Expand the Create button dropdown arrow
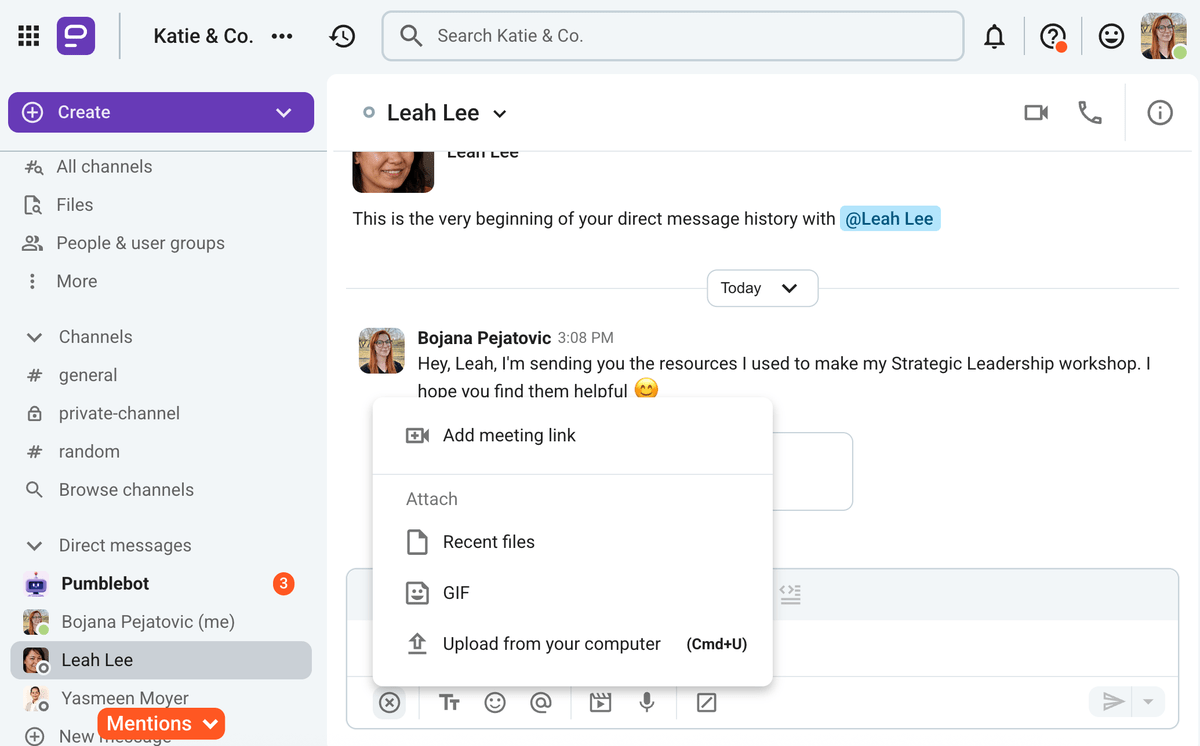 coord(284,113)
